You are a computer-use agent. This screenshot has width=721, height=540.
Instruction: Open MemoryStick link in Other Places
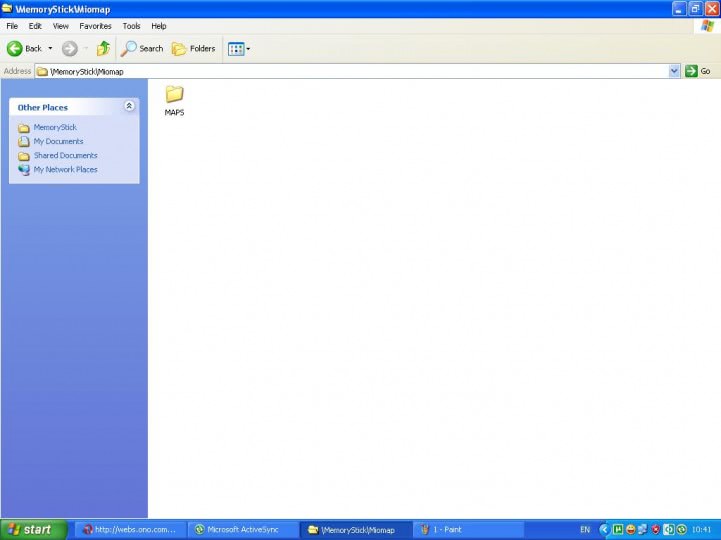[54, 127]
